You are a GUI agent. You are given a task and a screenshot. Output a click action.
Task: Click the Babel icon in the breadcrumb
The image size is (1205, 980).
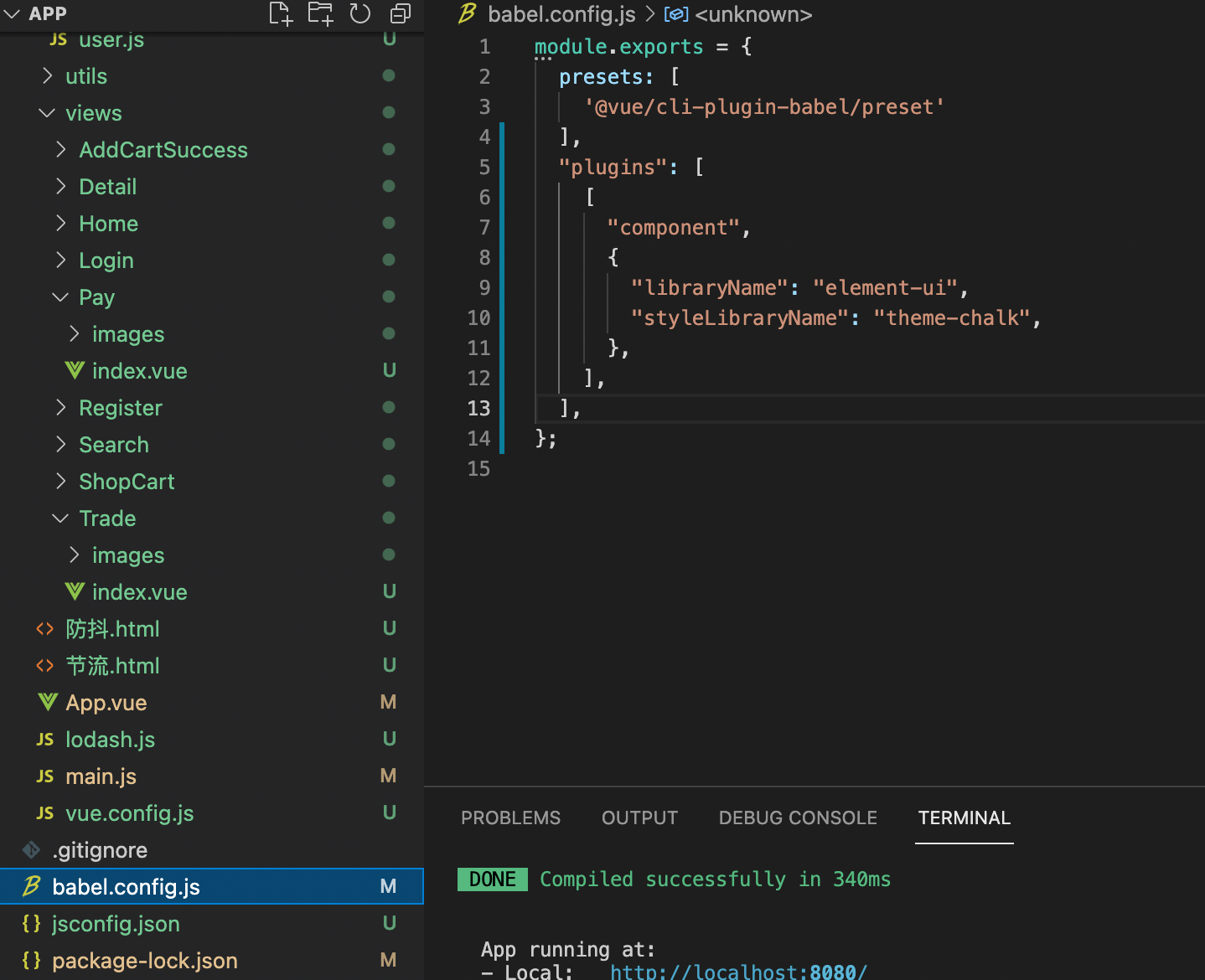tap(468, 14)
